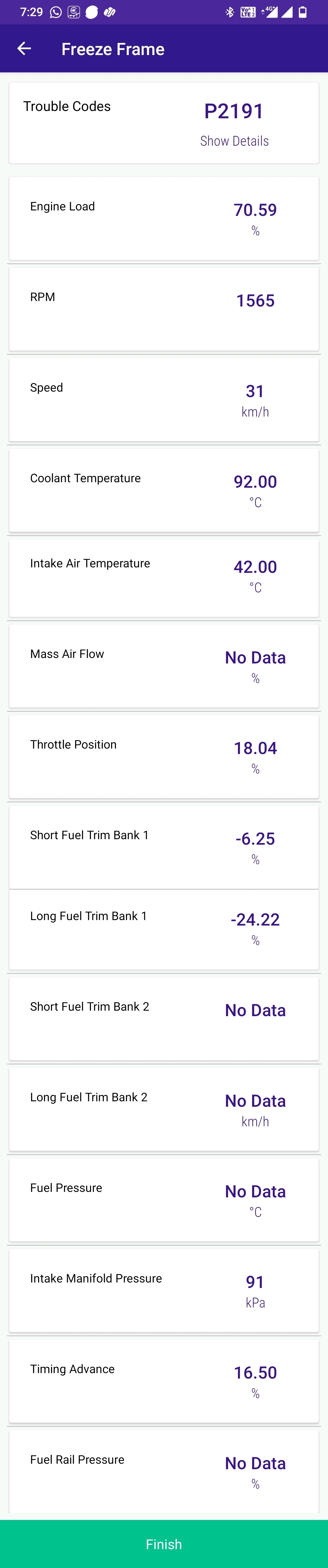Tap the Speed 31 km/h card

pyautogui.click(x=164, y=400)
